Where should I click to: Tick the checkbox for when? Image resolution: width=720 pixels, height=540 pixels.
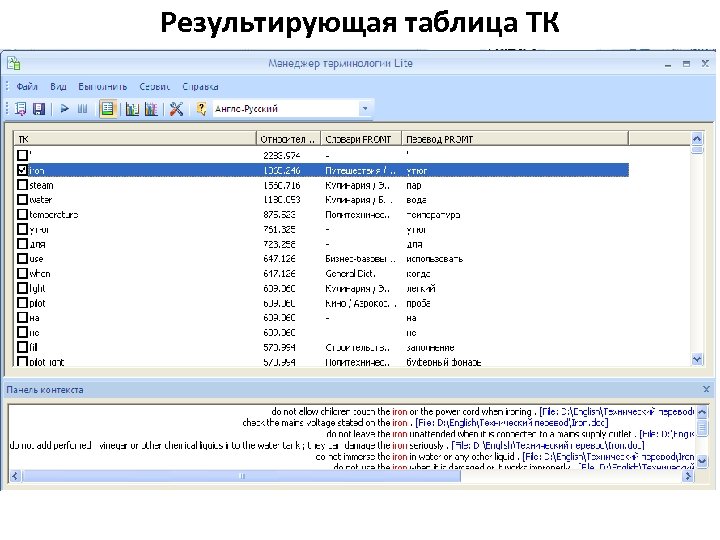[x=22, y=273]
